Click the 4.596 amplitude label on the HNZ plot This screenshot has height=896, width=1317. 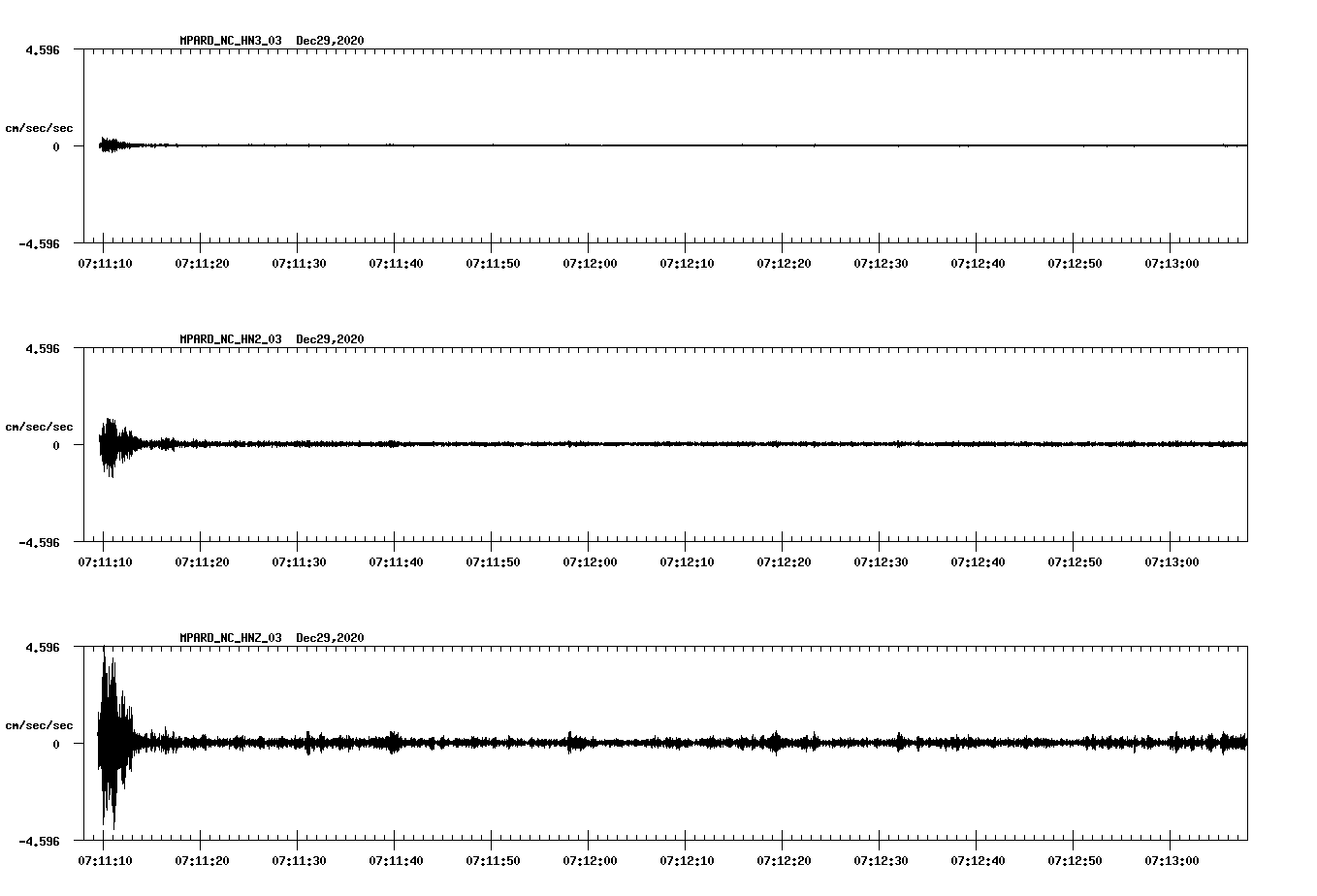pyautogui.click(x=43, y=645)
